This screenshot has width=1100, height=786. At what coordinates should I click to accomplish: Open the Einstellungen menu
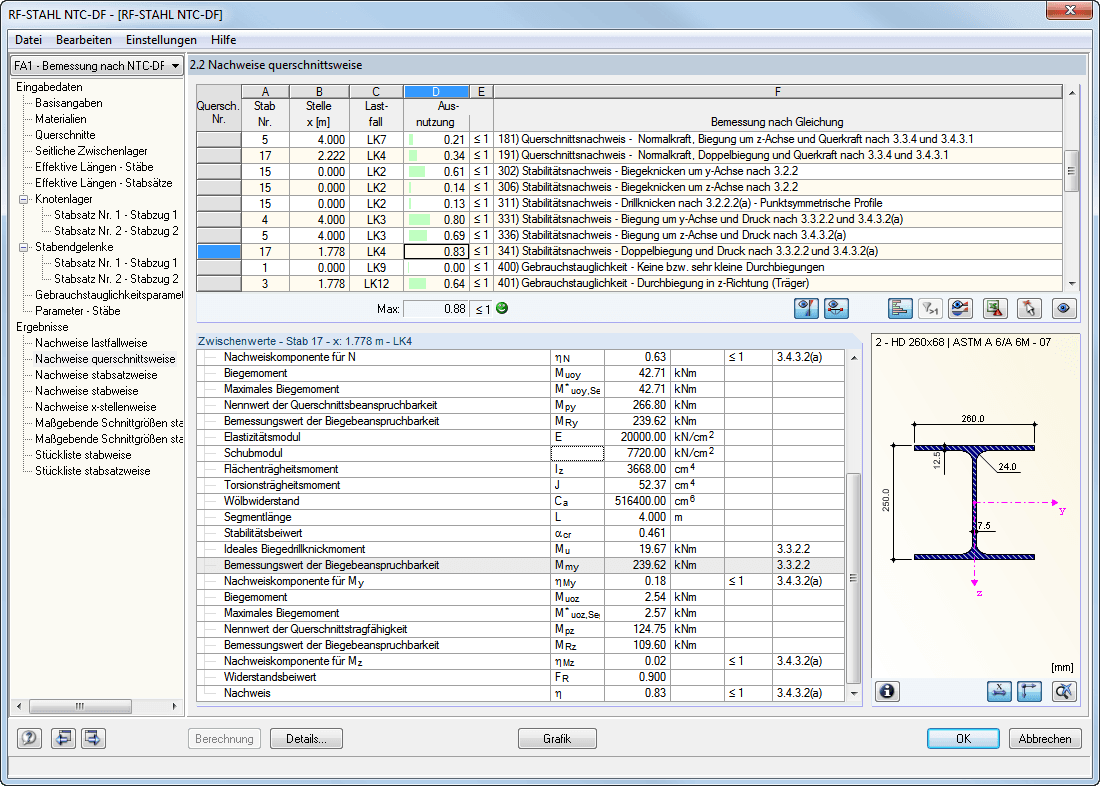point(161,40)
